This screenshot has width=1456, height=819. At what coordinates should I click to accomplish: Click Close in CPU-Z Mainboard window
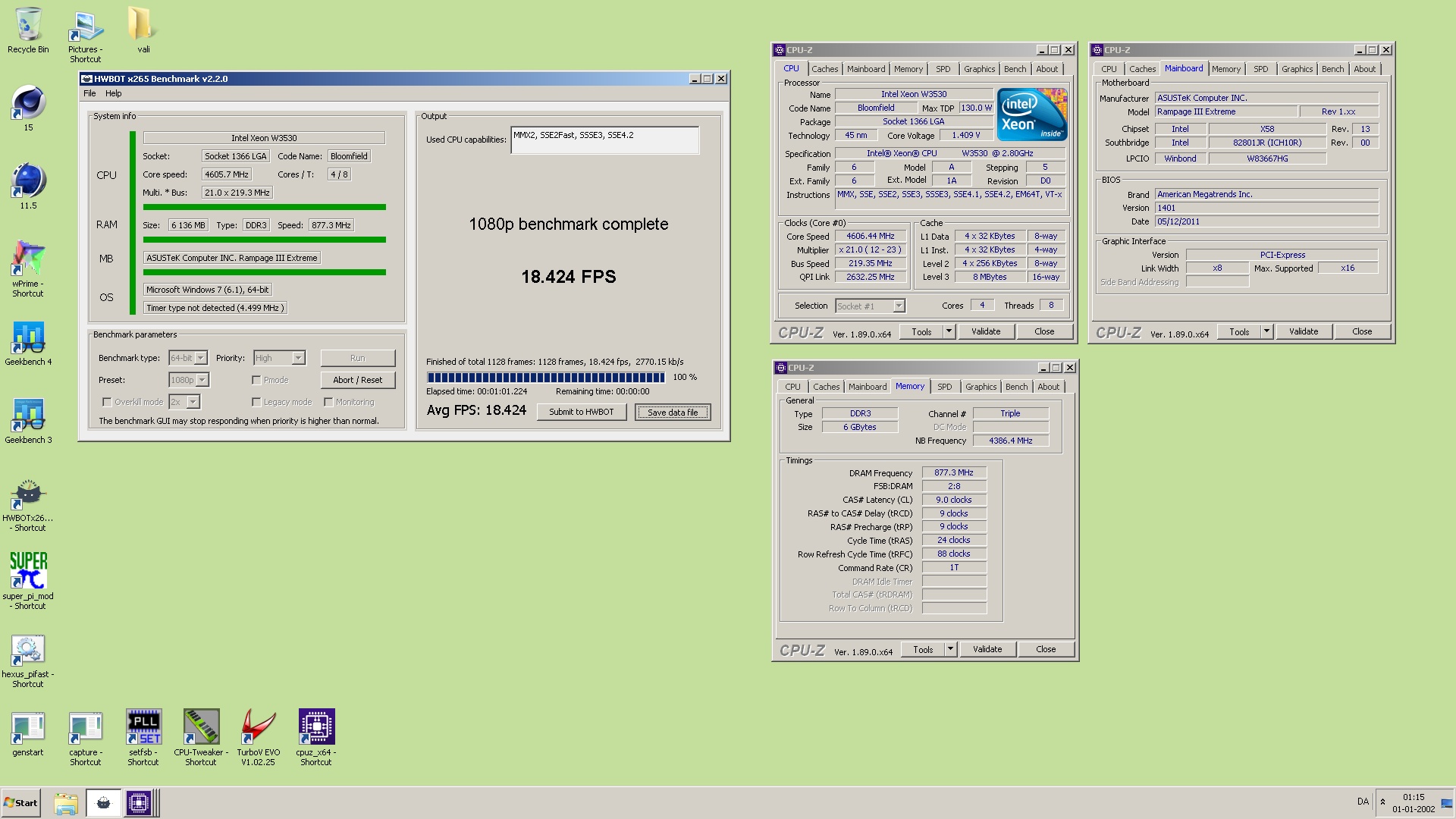click(1362, 331)
